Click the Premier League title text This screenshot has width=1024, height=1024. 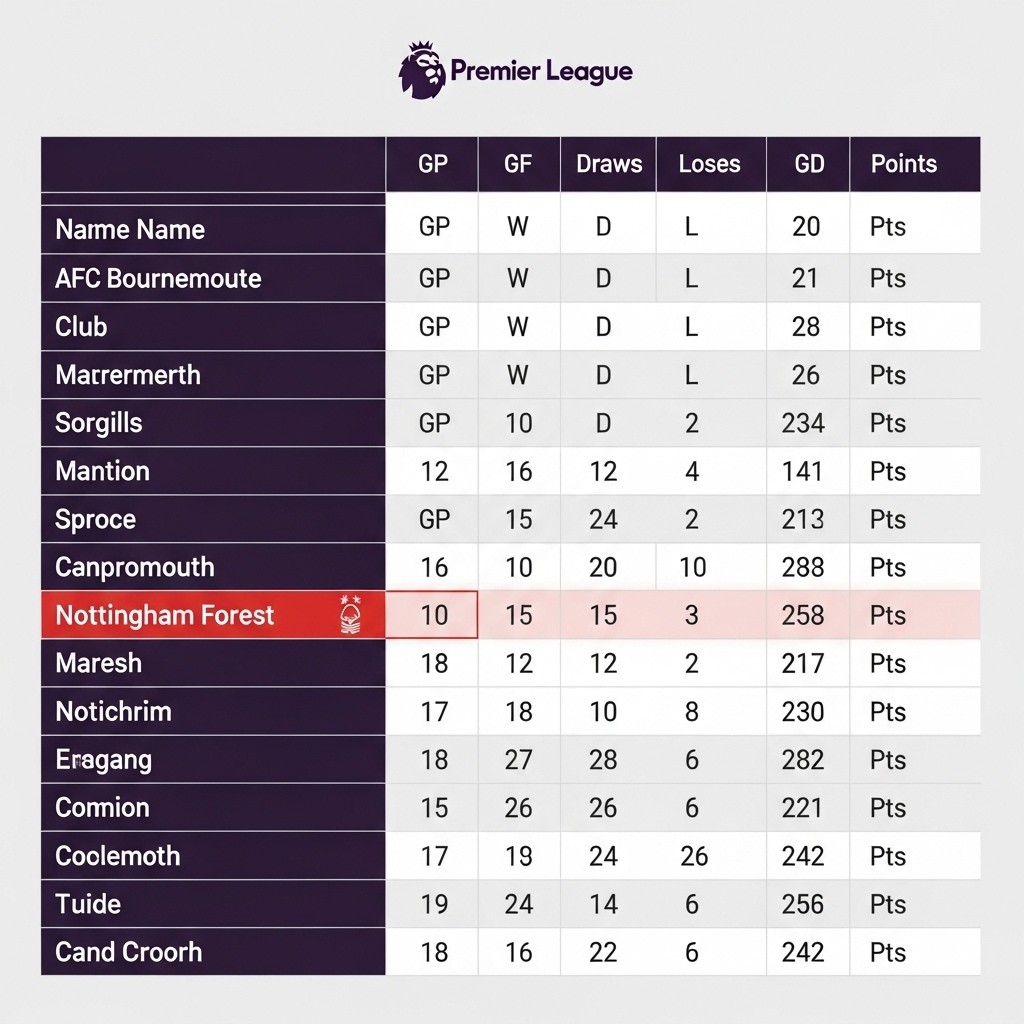pos(541,71)
